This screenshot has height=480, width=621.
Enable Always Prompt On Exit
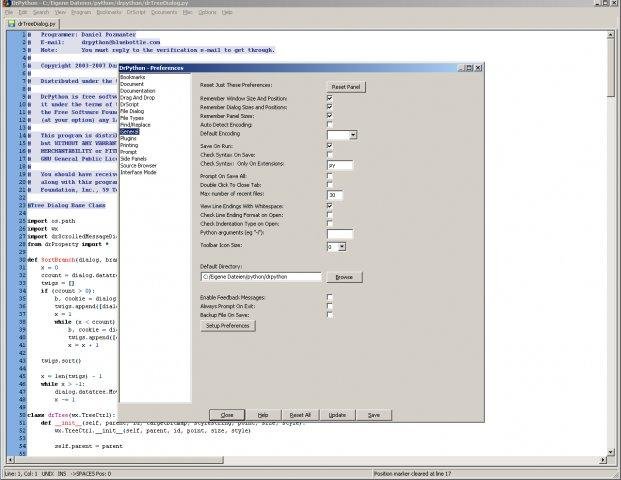pos(330,305)
